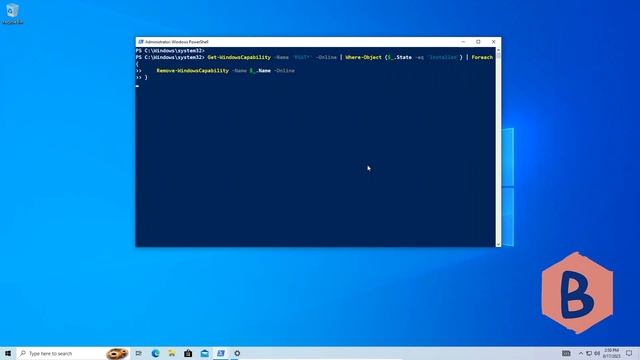Open the taskbar clock and date
This screenshot has height=360, width=640.
[611, 353]
